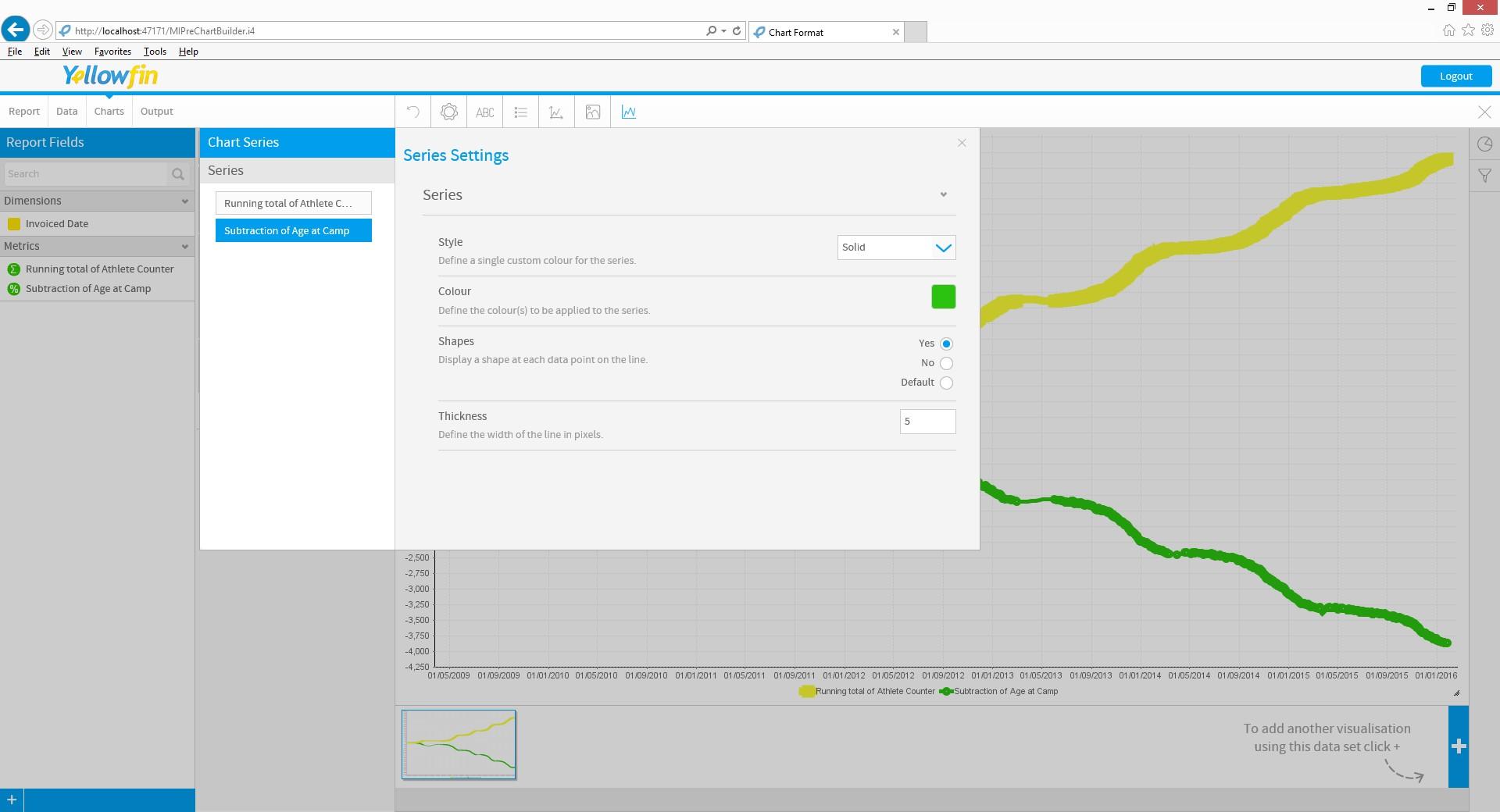Switch to the Output step tab
The height and width of the screenshot is (812, 1500).
click(157, 112)
